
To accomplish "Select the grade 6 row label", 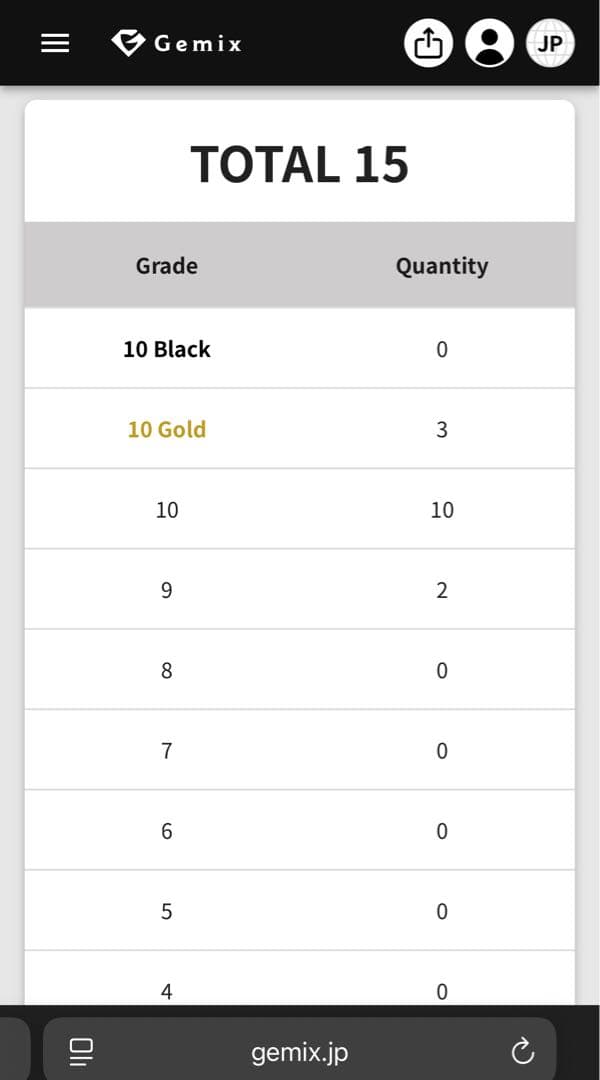I will point(167,831).
